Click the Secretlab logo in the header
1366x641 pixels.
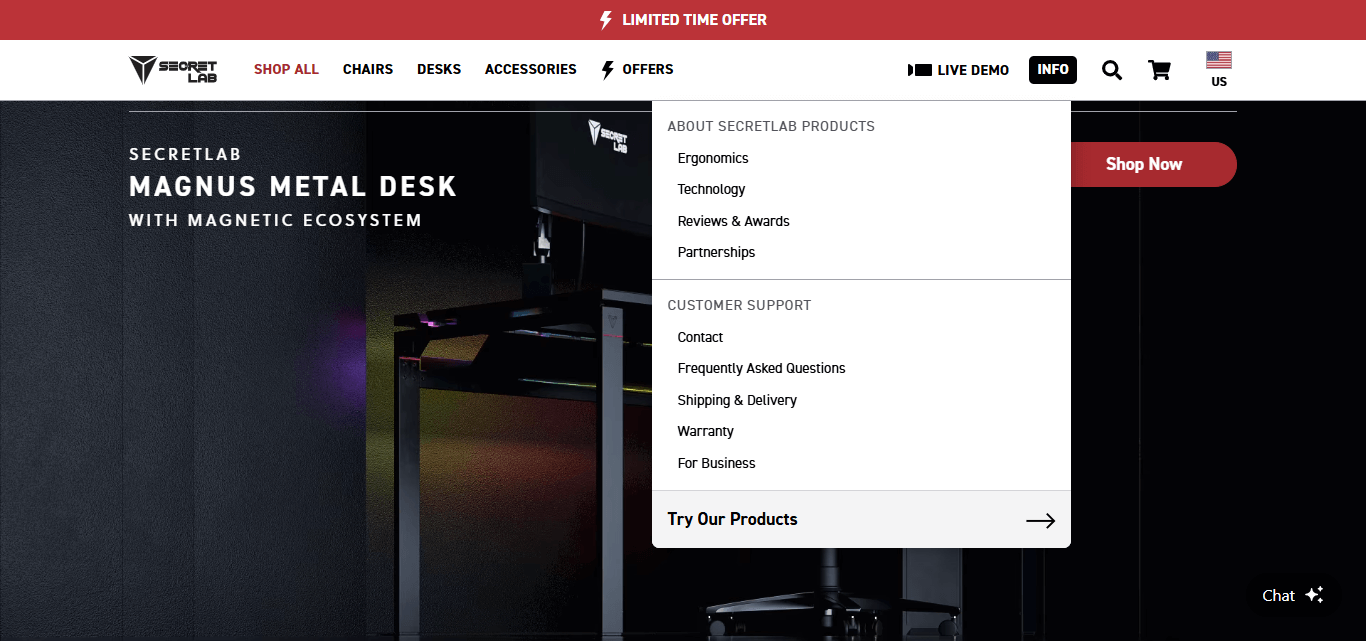pos(173,70)
